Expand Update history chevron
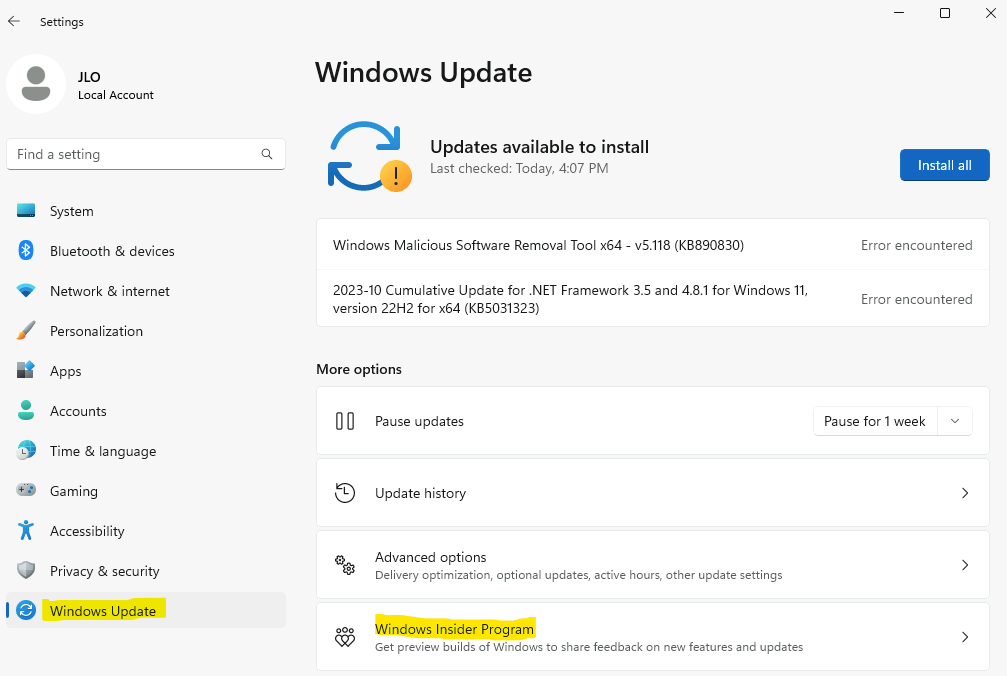Image resolution: width=1007 pixels, height=676 pixels. click(965, 493)
